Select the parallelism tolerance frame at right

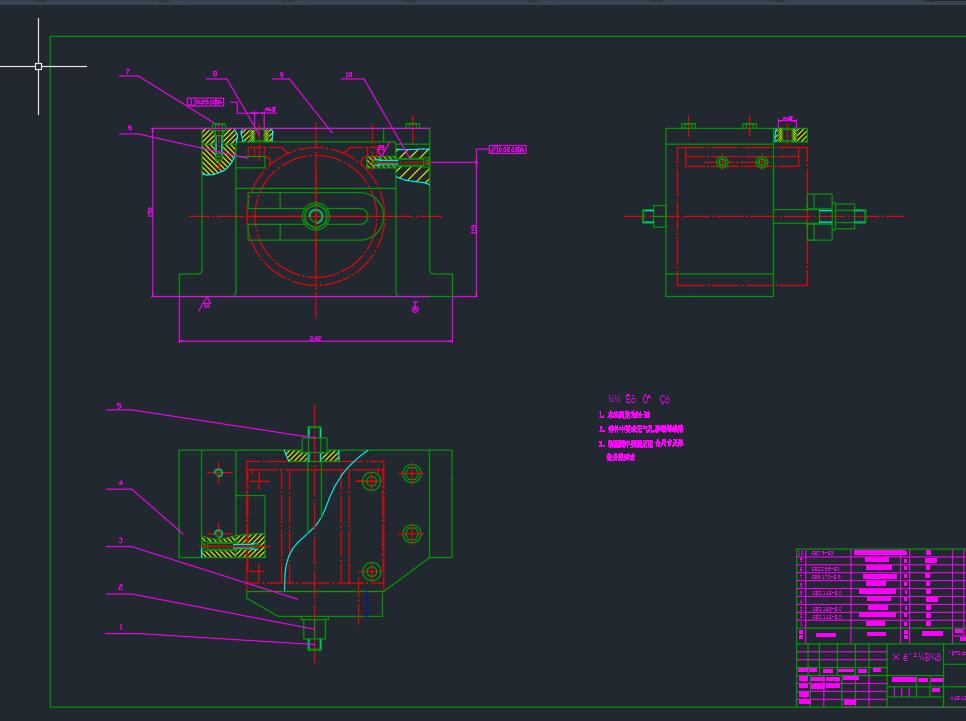[x=508, y=149]
